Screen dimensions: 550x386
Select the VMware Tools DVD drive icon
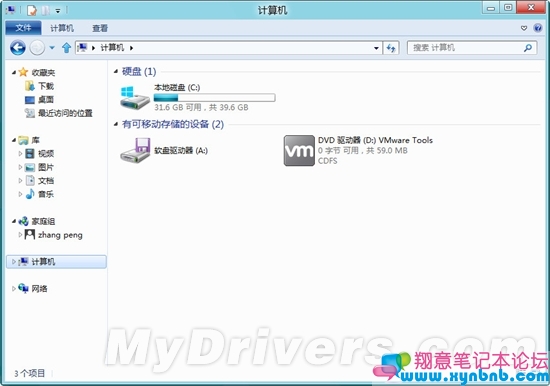[x=299, y=151]
